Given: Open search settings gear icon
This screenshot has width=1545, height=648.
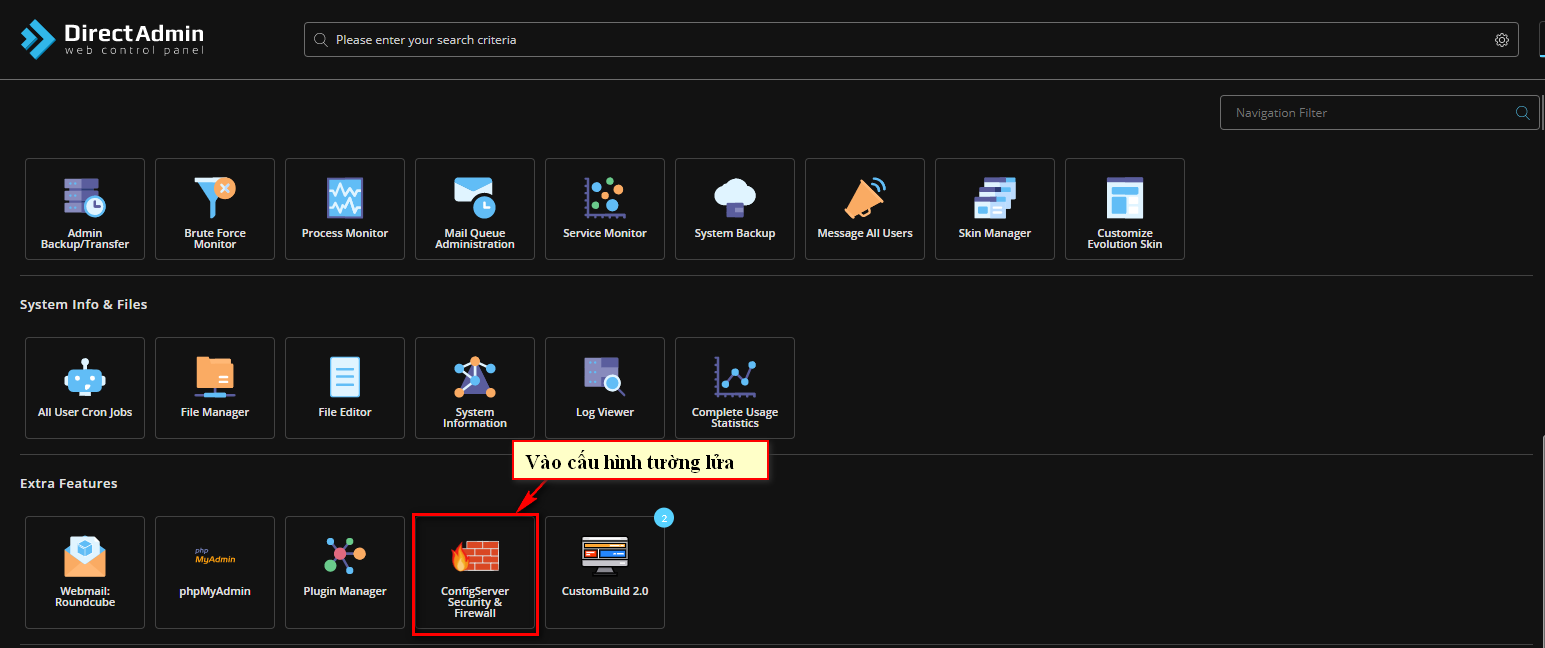Looking at the screenshot, I should click(x=1502, y=40).
